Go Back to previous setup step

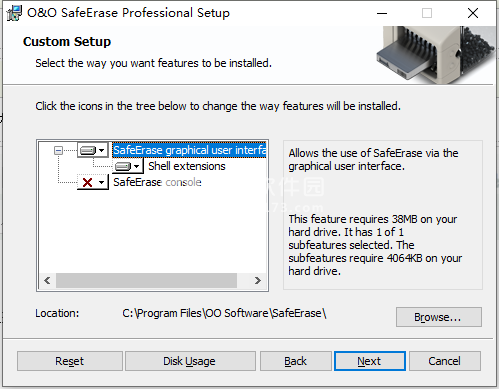[296, 361]
